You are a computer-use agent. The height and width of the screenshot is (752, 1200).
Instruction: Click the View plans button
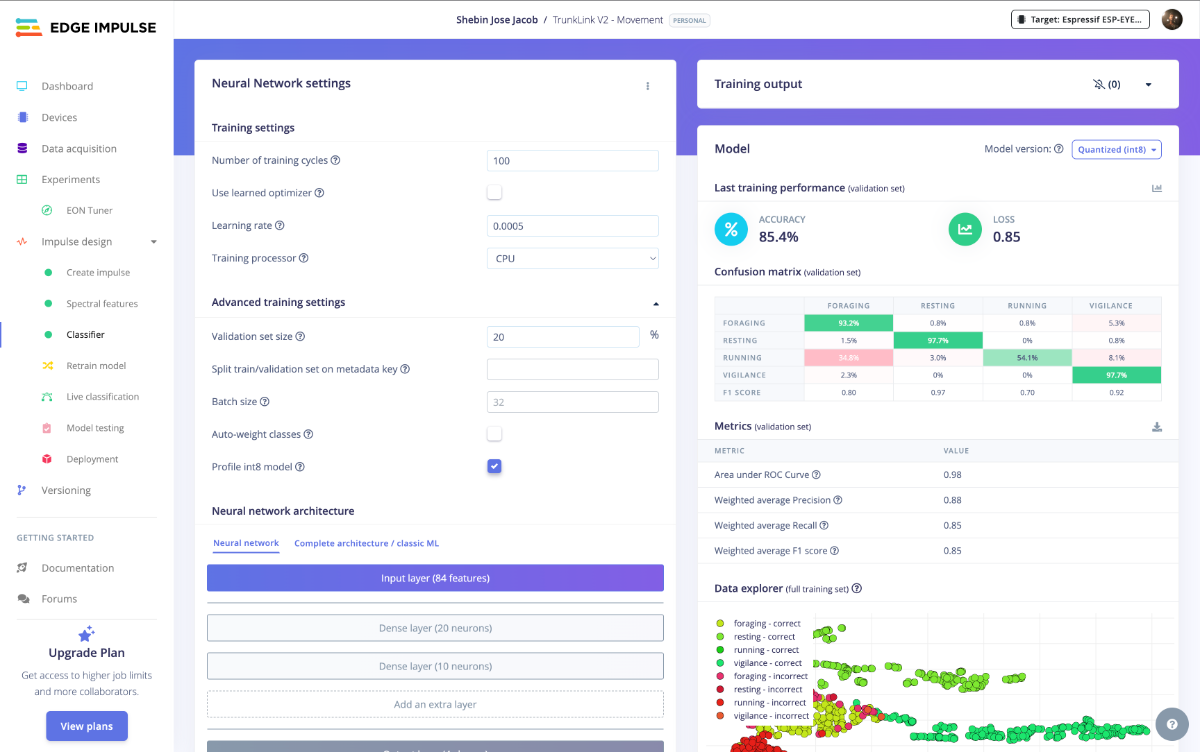click(x=86, y=726)
